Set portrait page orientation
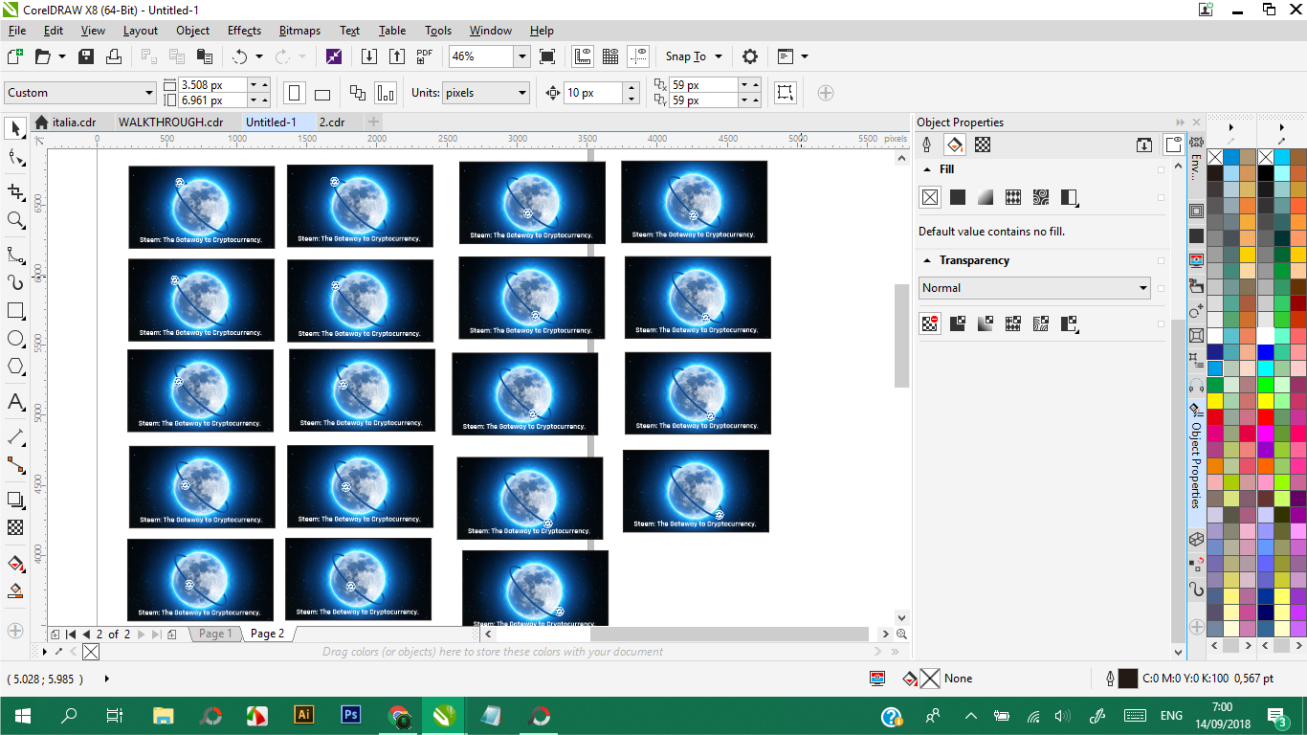The height and width of the screenshot is (735, 1307). 294,93
